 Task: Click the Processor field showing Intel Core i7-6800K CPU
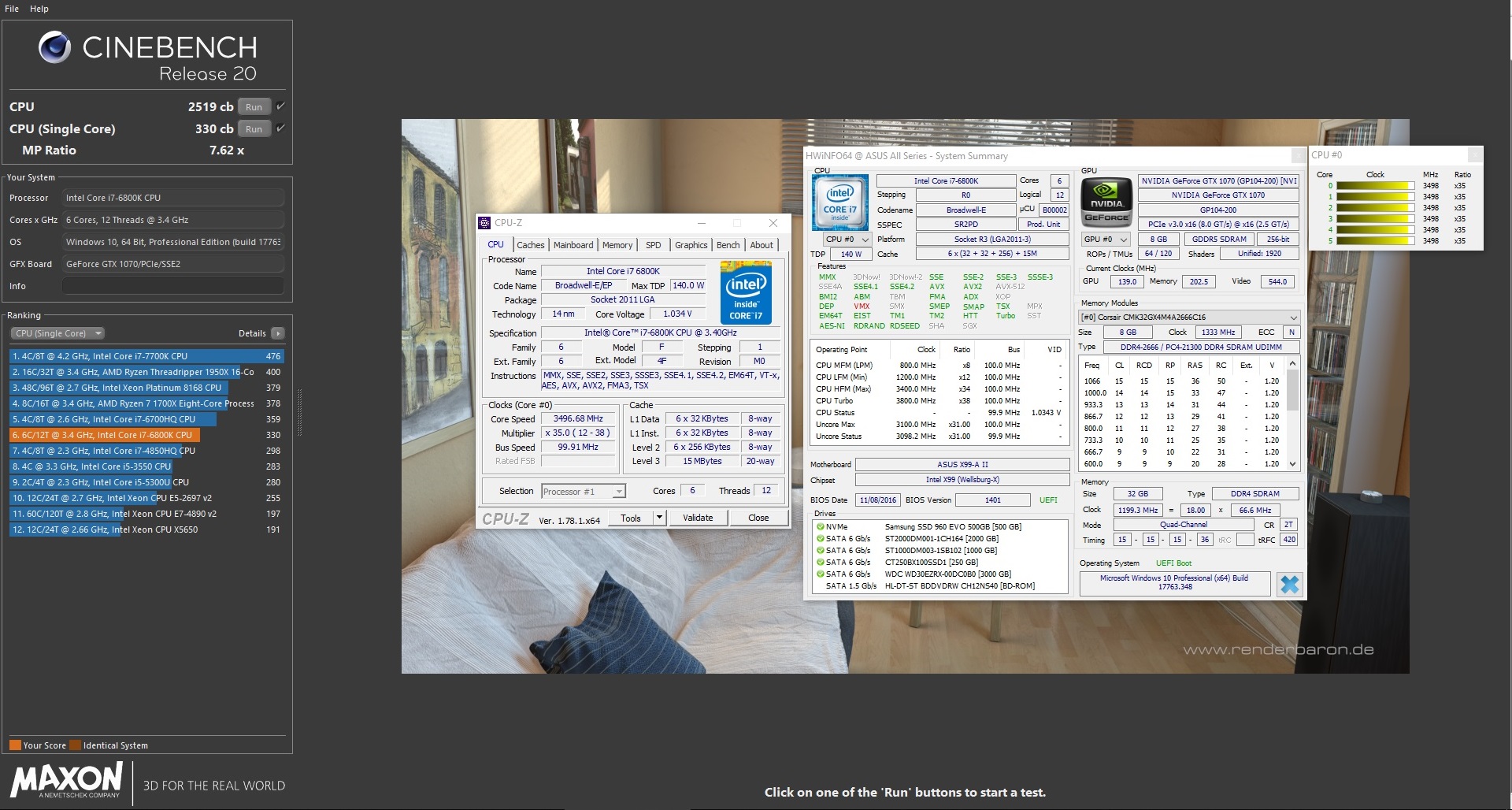click(x=173, y=198)
